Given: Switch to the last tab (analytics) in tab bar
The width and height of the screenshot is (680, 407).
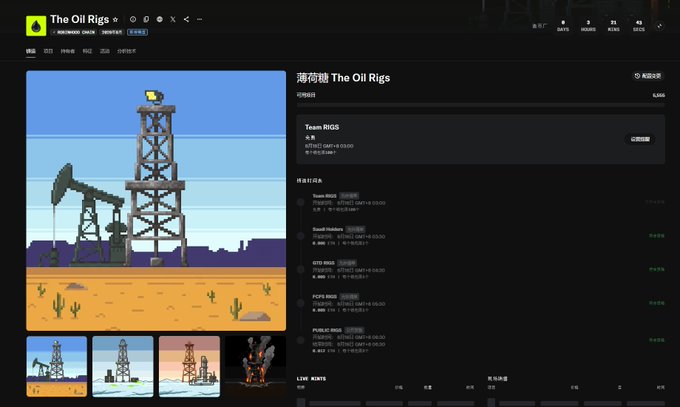Looking at the screenshot, I should 127,51.
